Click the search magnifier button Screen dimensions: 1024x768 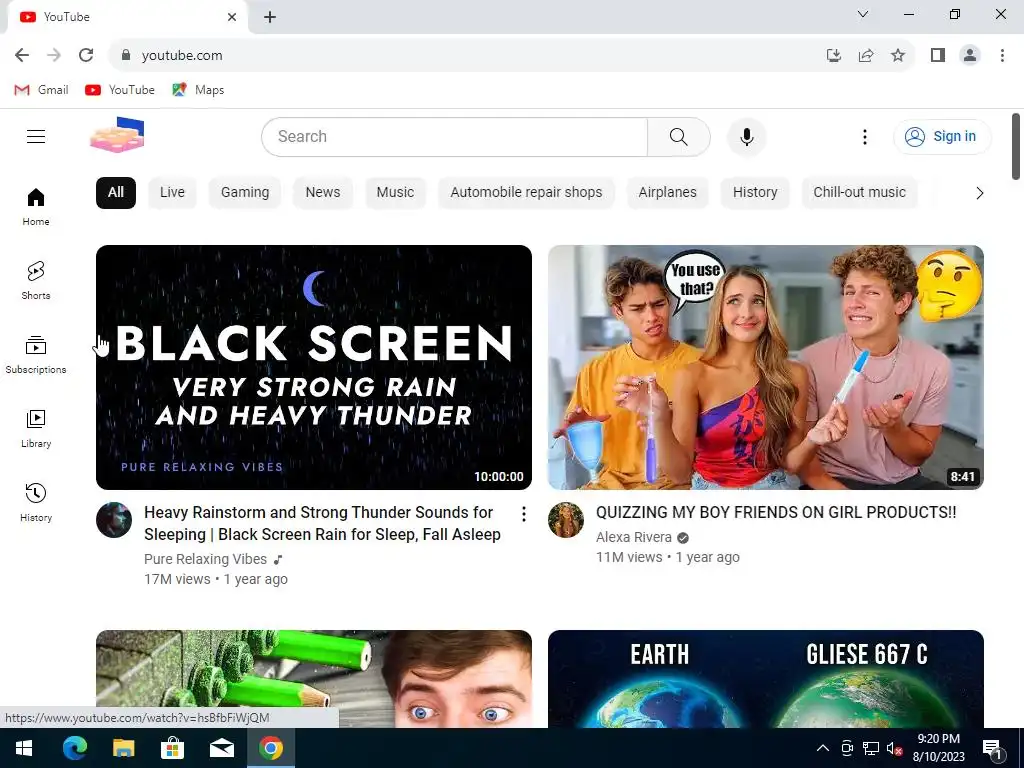click(679, 137)
